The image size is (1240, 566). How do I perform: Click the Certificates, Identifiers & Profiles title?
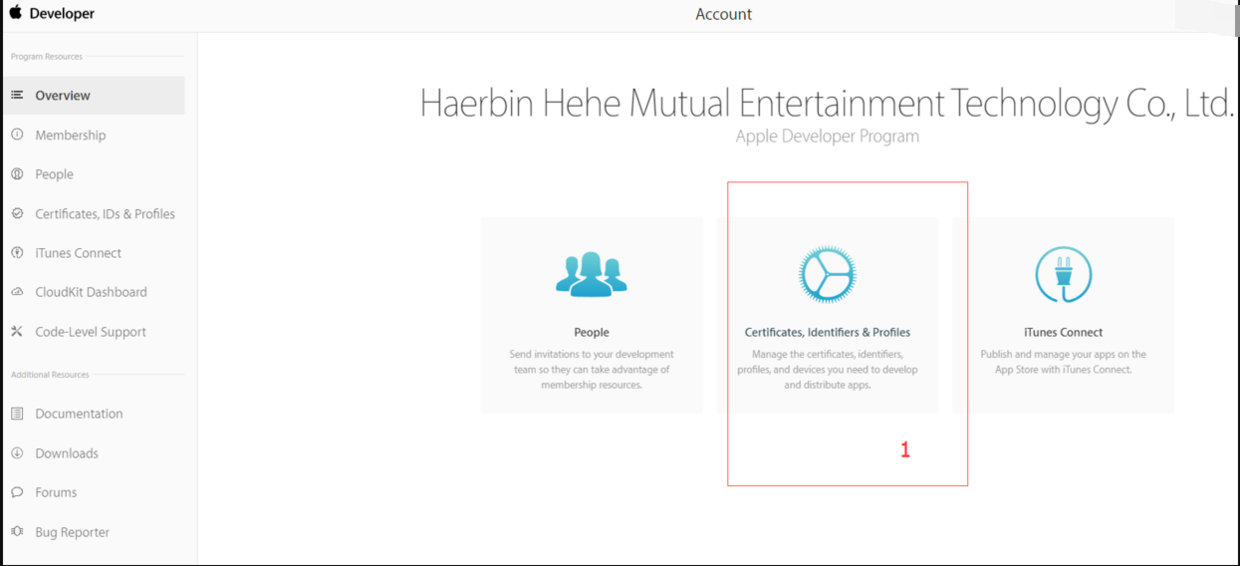(x=828, y=332)
